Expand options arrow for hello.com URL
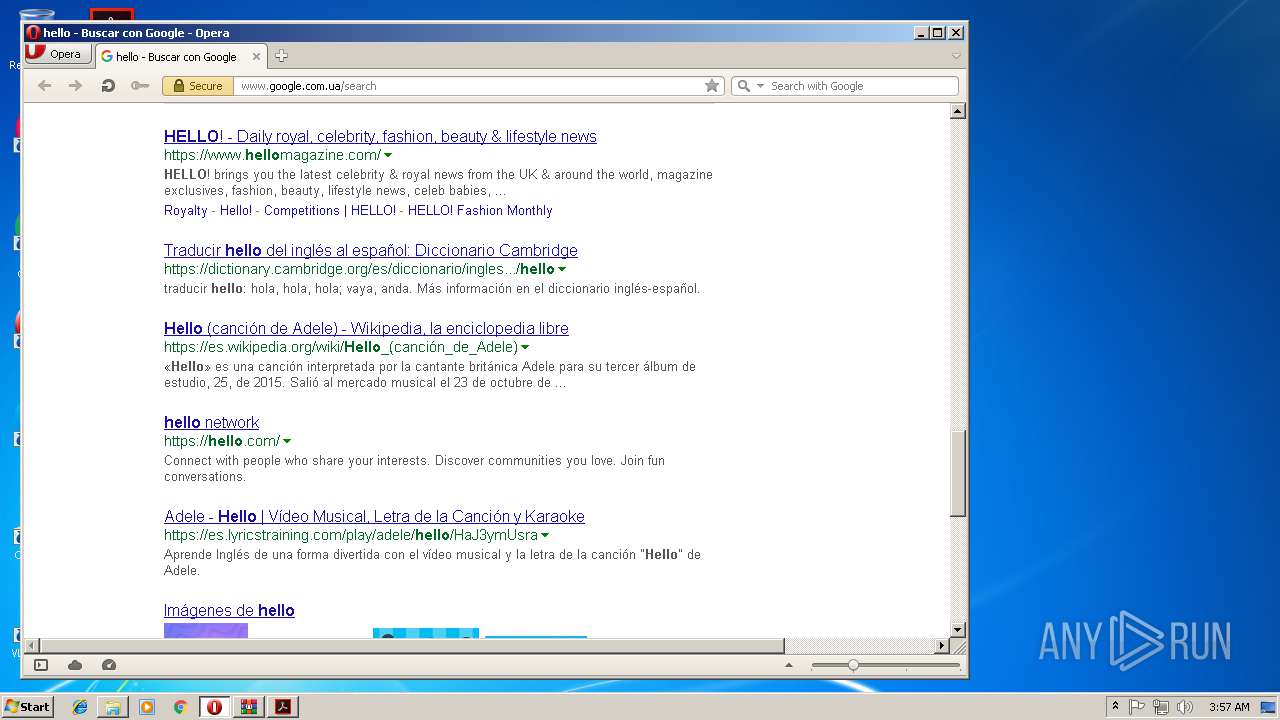Viewport: 1280px width, 720px height. 287,442
